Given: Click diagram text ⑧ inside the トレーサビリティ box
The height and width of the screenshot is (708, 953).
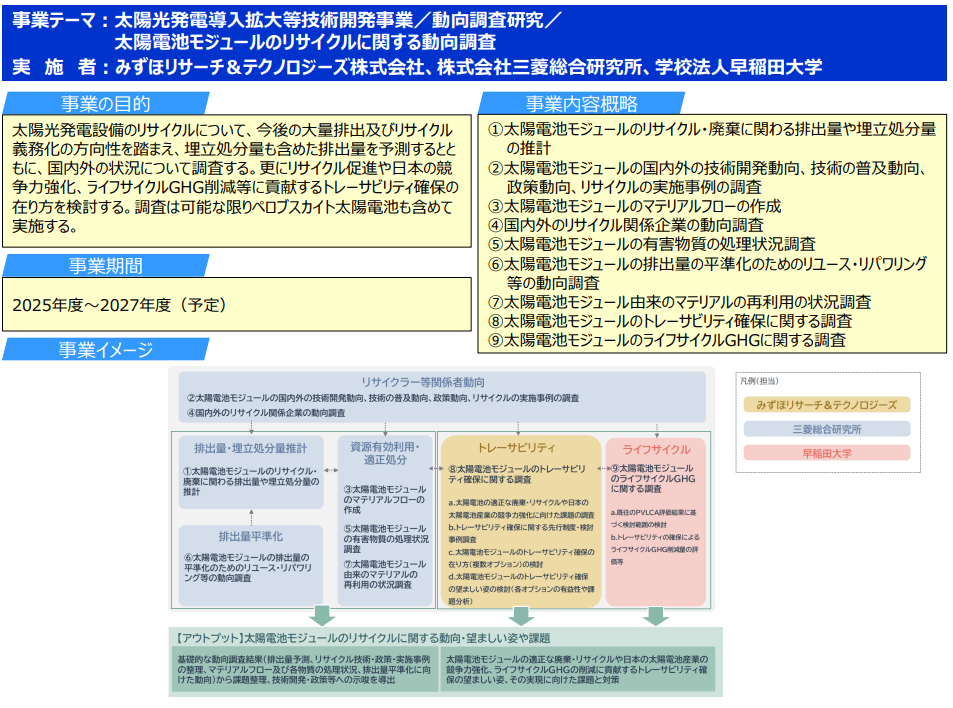Looking at the screenshot, I should click(x=517, y=474).
